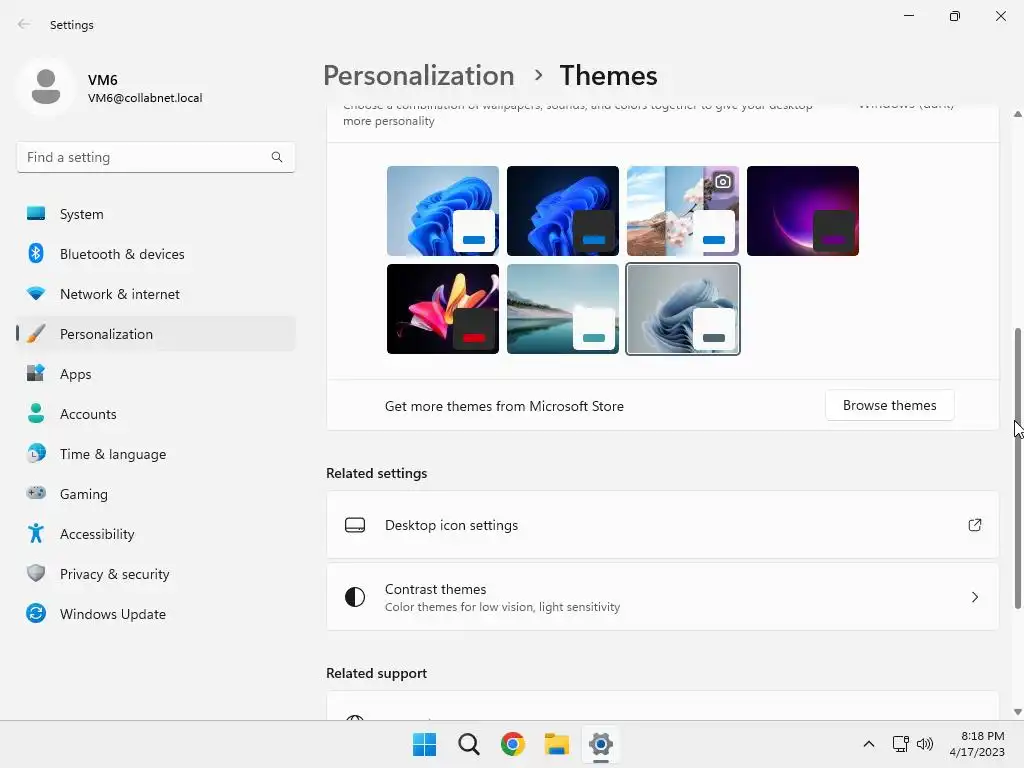Image resolution: width=1024 pixels, height=768 pixels.
Task: Open Desktop icon settings
Action: 663,525
